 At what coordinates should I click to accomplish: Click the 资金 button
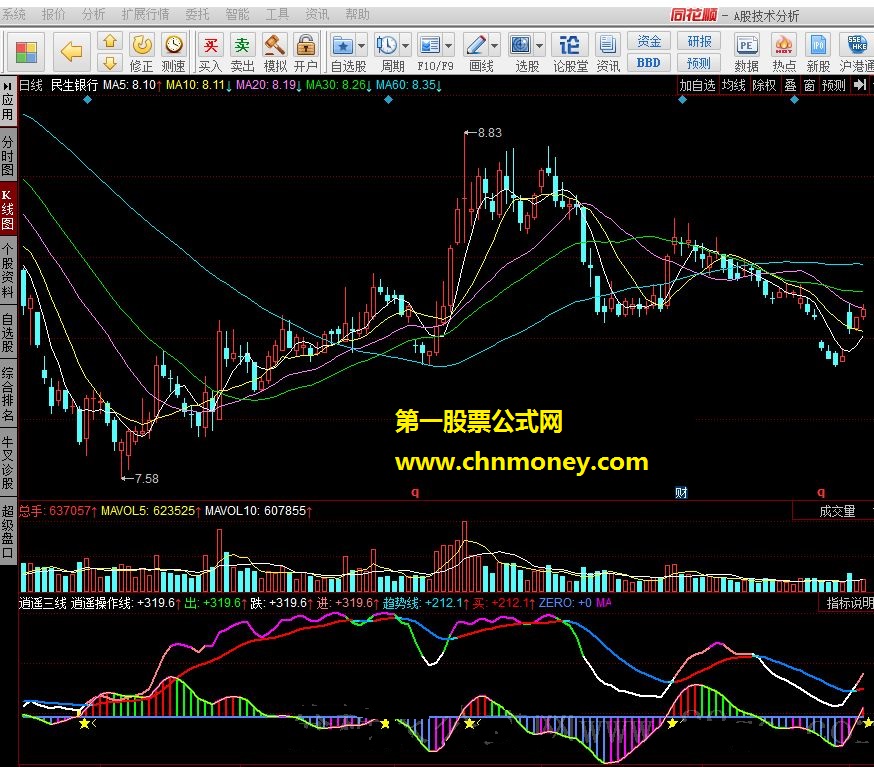(x=649, y=41)
